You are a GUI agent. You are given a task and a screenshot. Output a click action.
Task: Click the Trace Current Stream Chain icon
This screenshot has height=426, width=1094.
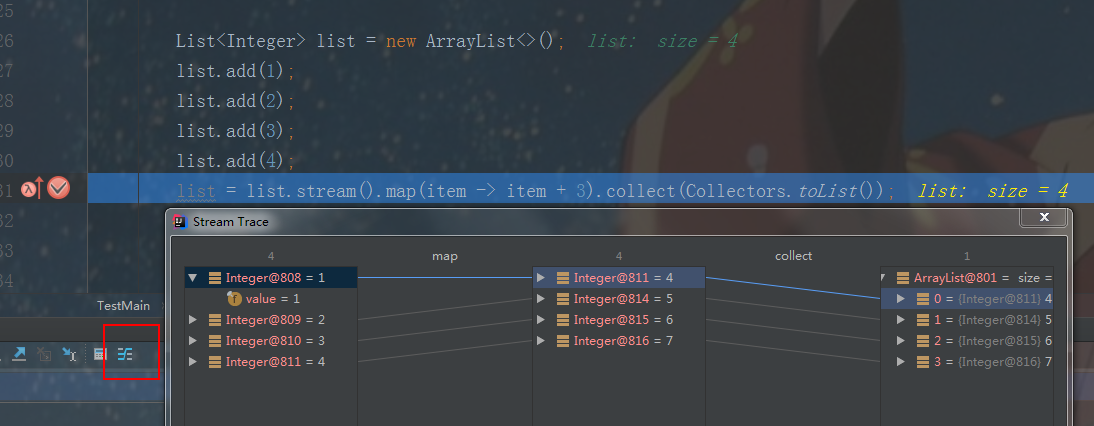click(125, 354)
